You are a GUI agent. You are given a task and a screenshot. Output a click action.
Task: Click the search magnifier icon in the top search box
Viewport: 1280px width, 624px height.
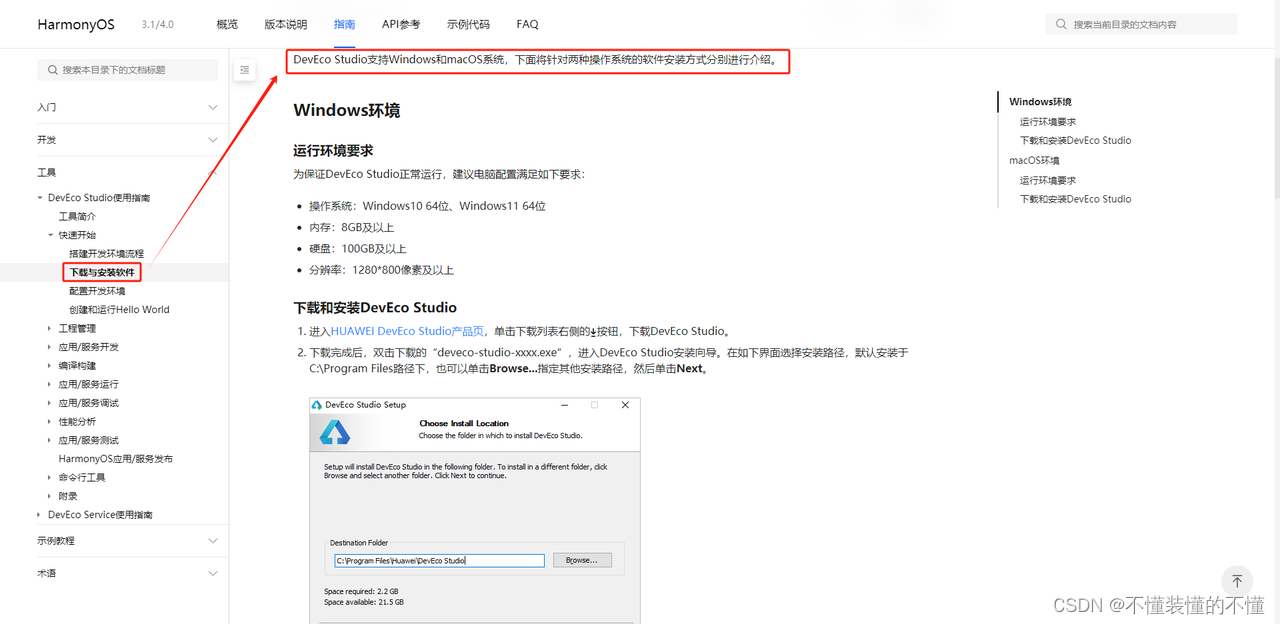tap(1062, 24)
